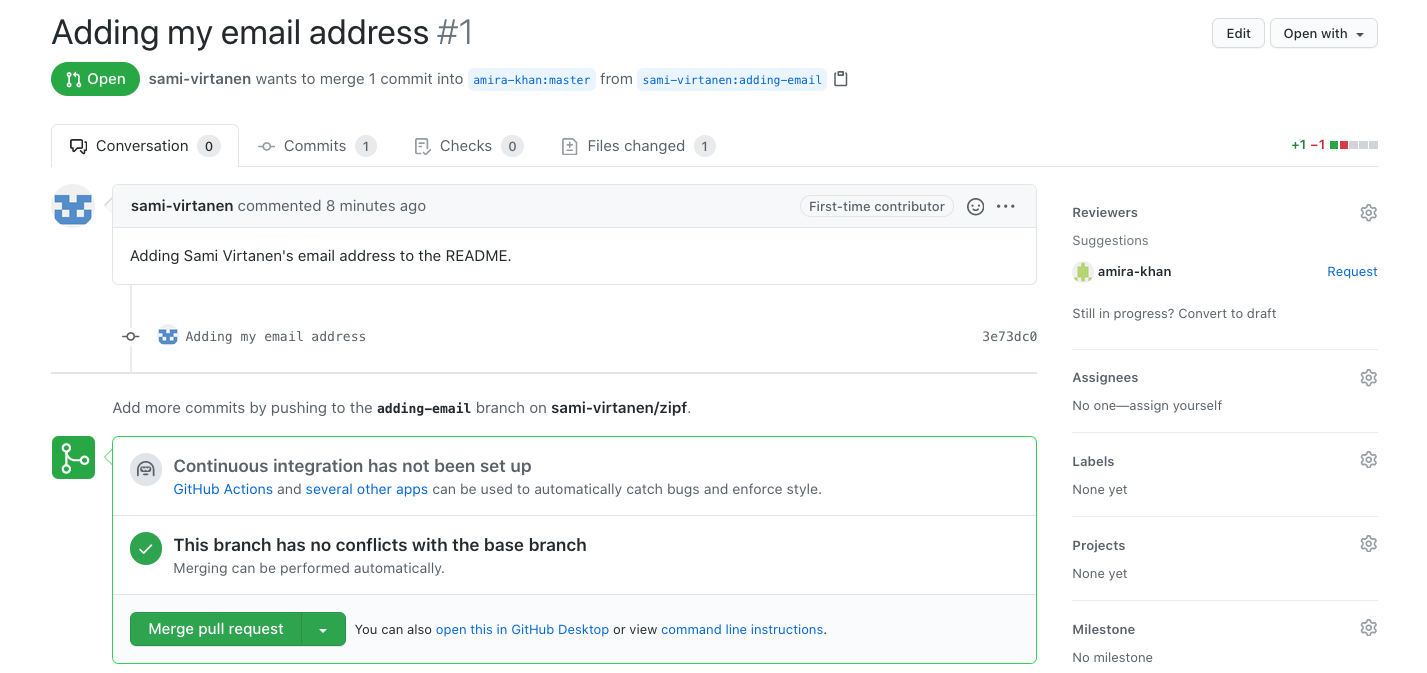Copy branch name clipboard icon
Viewport: 1427px width, 673px height.
[x=841, y=79]
